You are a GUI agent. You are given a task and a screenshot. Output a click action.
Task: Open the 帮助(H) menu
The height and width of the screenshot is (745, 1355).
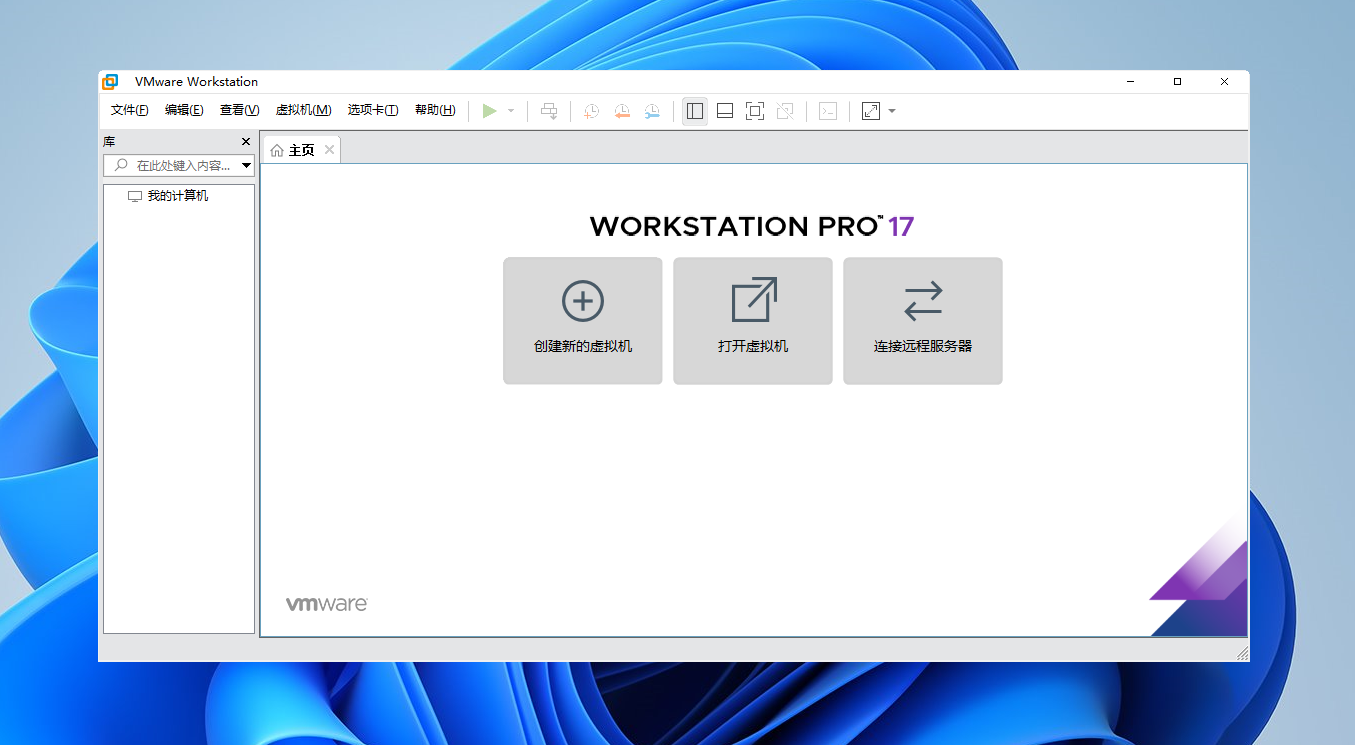(435, 110)
